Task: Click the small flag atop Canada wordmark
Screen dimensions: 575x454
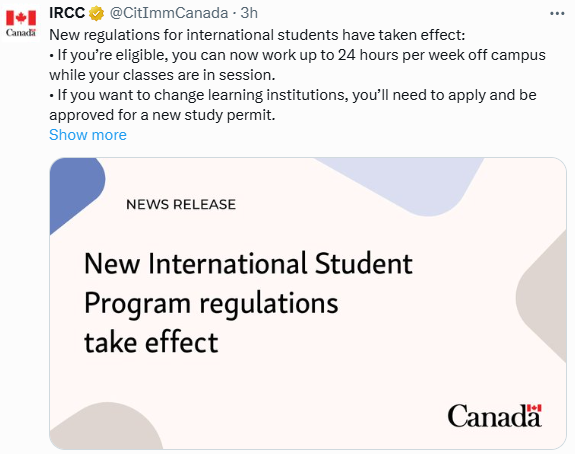Action: [x=535, y=408]
